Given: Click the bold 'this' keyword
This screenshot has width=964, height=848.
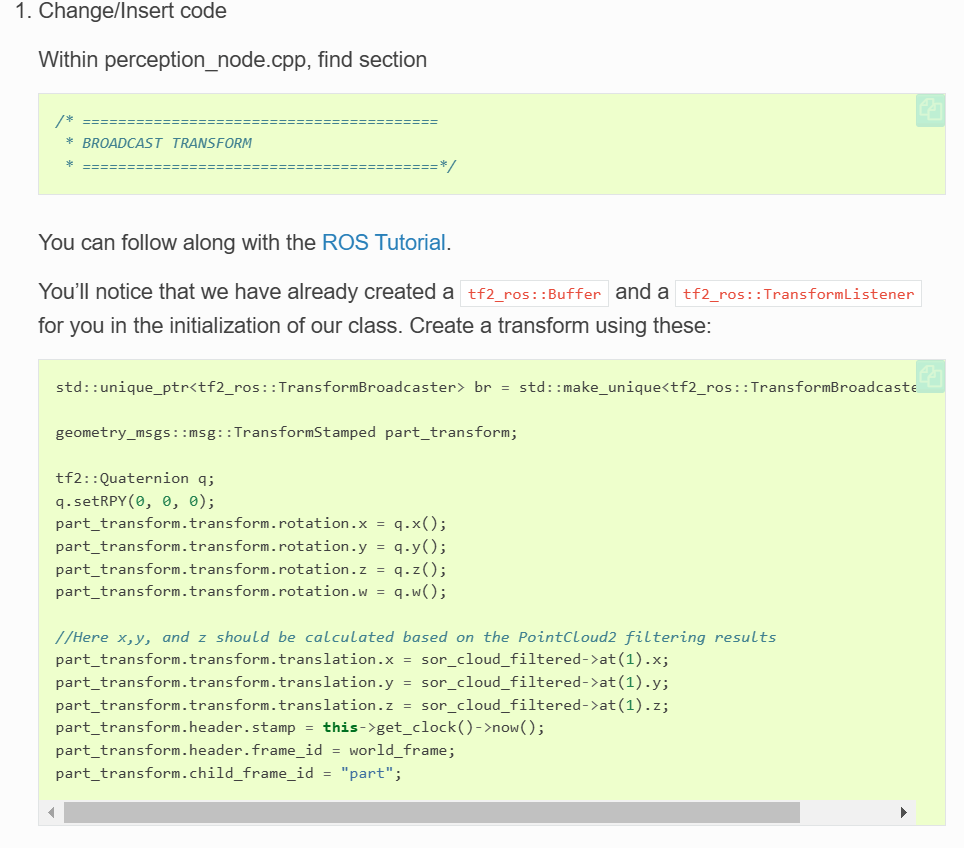Looking at the screenshot, I should [340, 728].
